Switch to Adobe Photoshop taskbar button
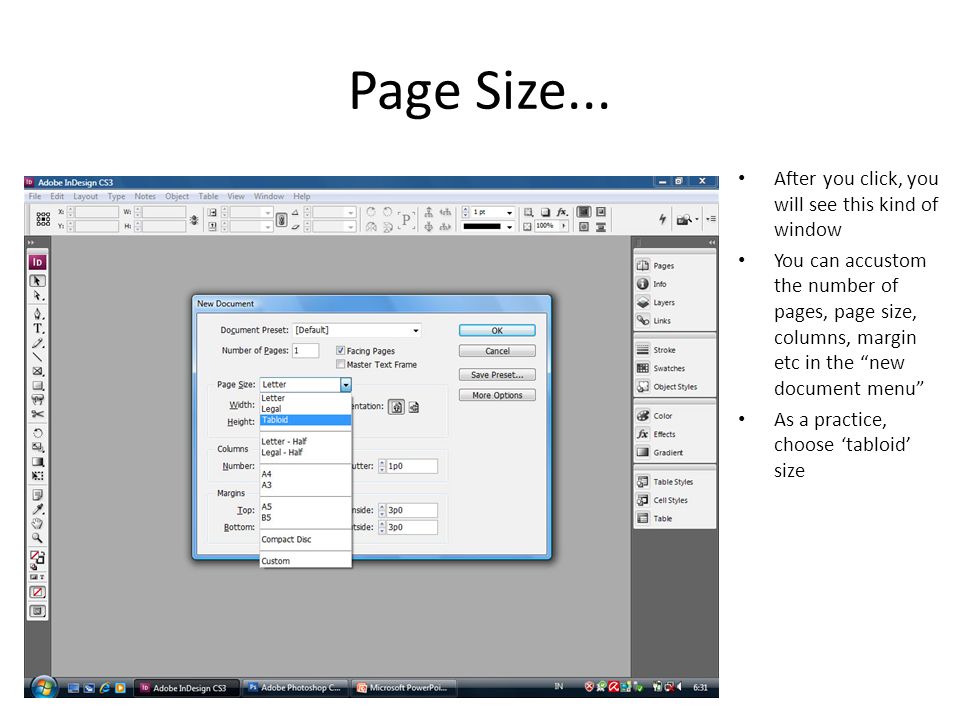Image resolution: width=960 pixels, height=720 pixels. tap(296, 688)
